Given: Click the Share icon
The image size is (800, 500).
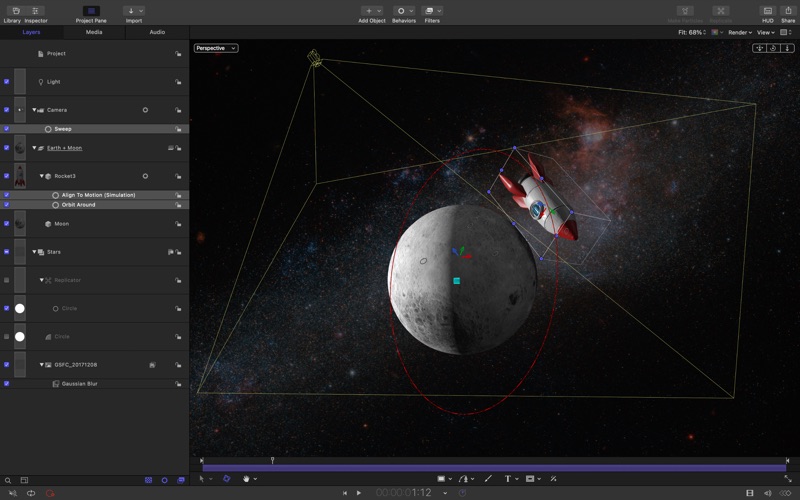Looking at the screenshot, I should click(788, 11).
